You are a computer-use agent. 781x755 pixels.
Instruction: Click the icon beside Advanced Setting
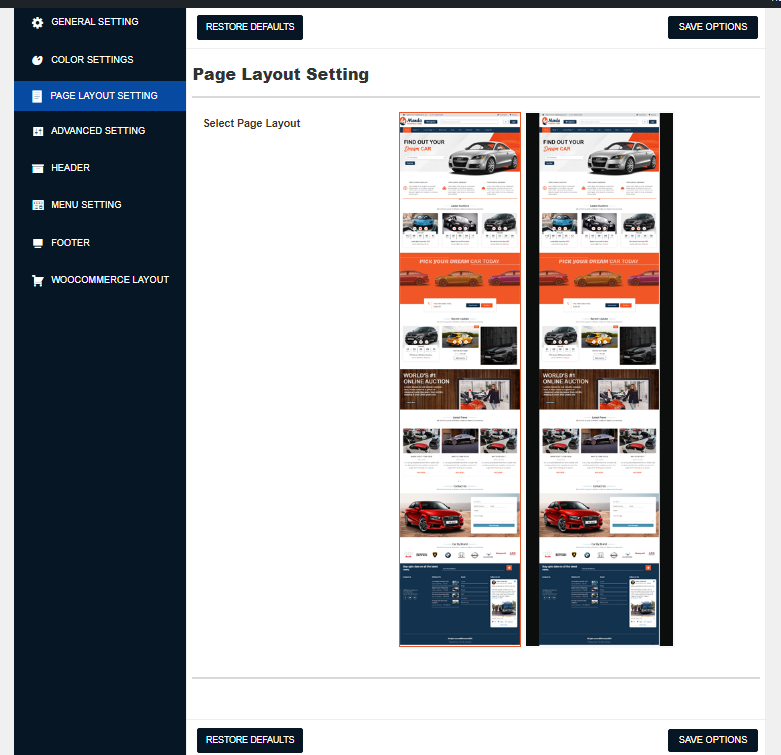click(x=37, y=131)
